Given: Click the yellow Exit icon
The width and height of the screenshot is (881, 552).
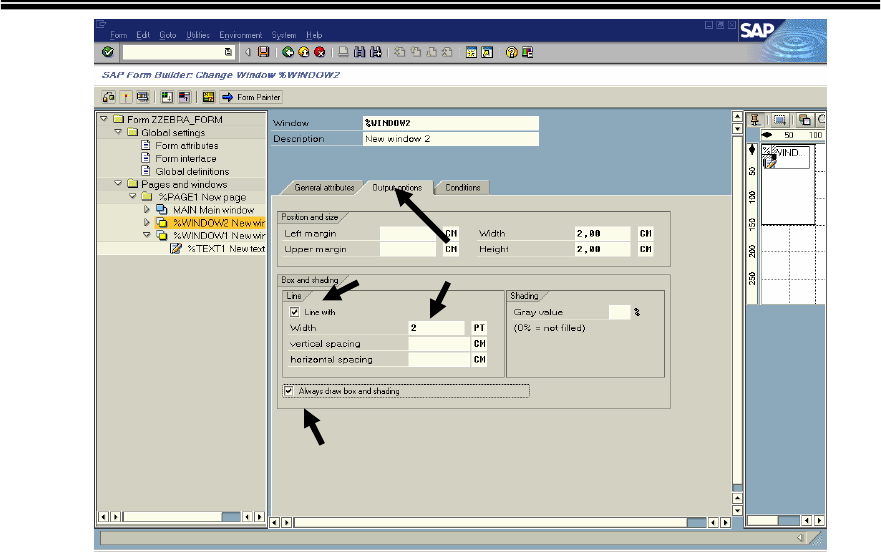Looking at the screenshot, I should (x=303, y=52).
